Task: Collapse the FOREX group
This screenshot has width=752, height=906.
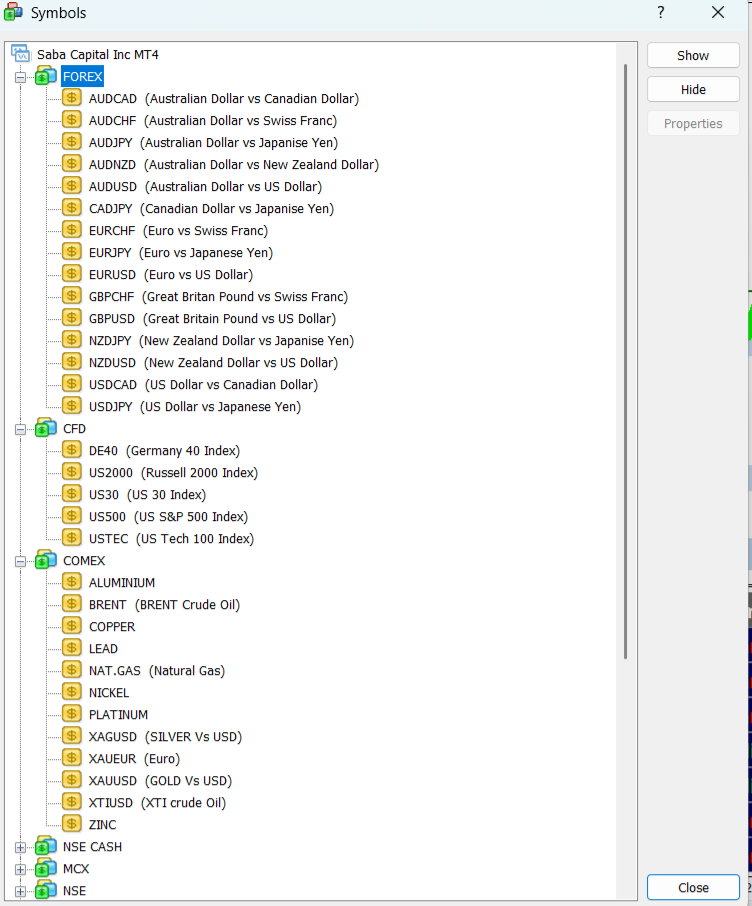Action: [20, 77]
